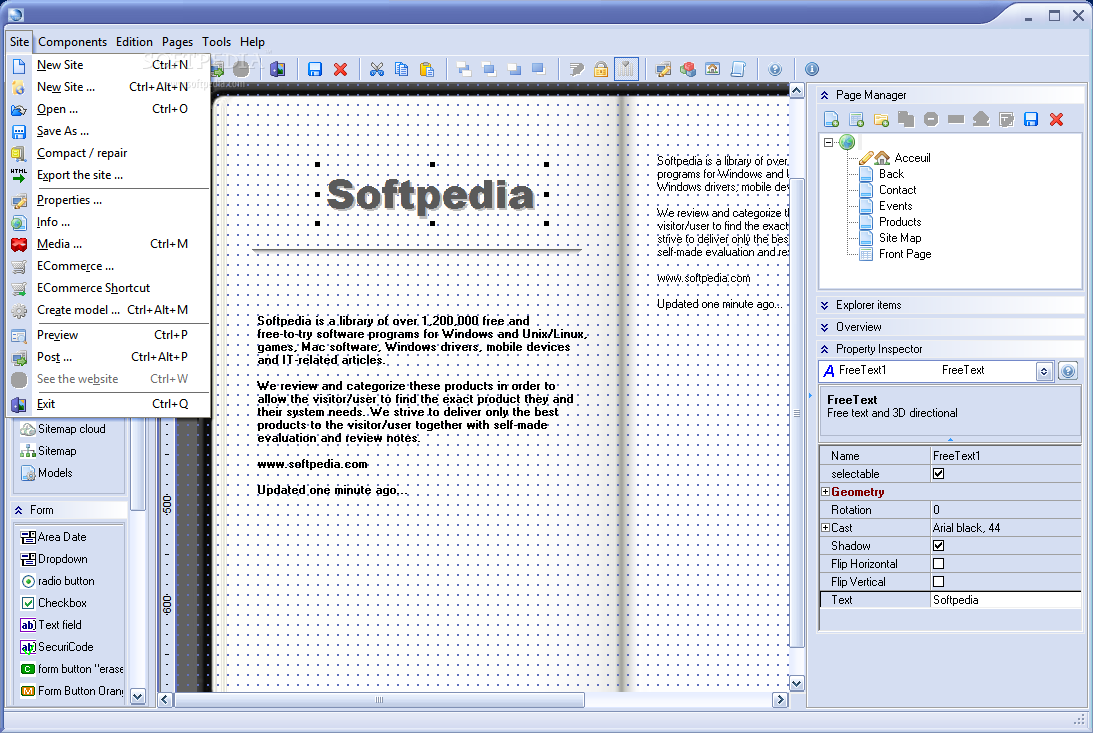
Task: Click the padlock Lock icon in toolbar
Action: pyautogui.click(x=601, y=69)
